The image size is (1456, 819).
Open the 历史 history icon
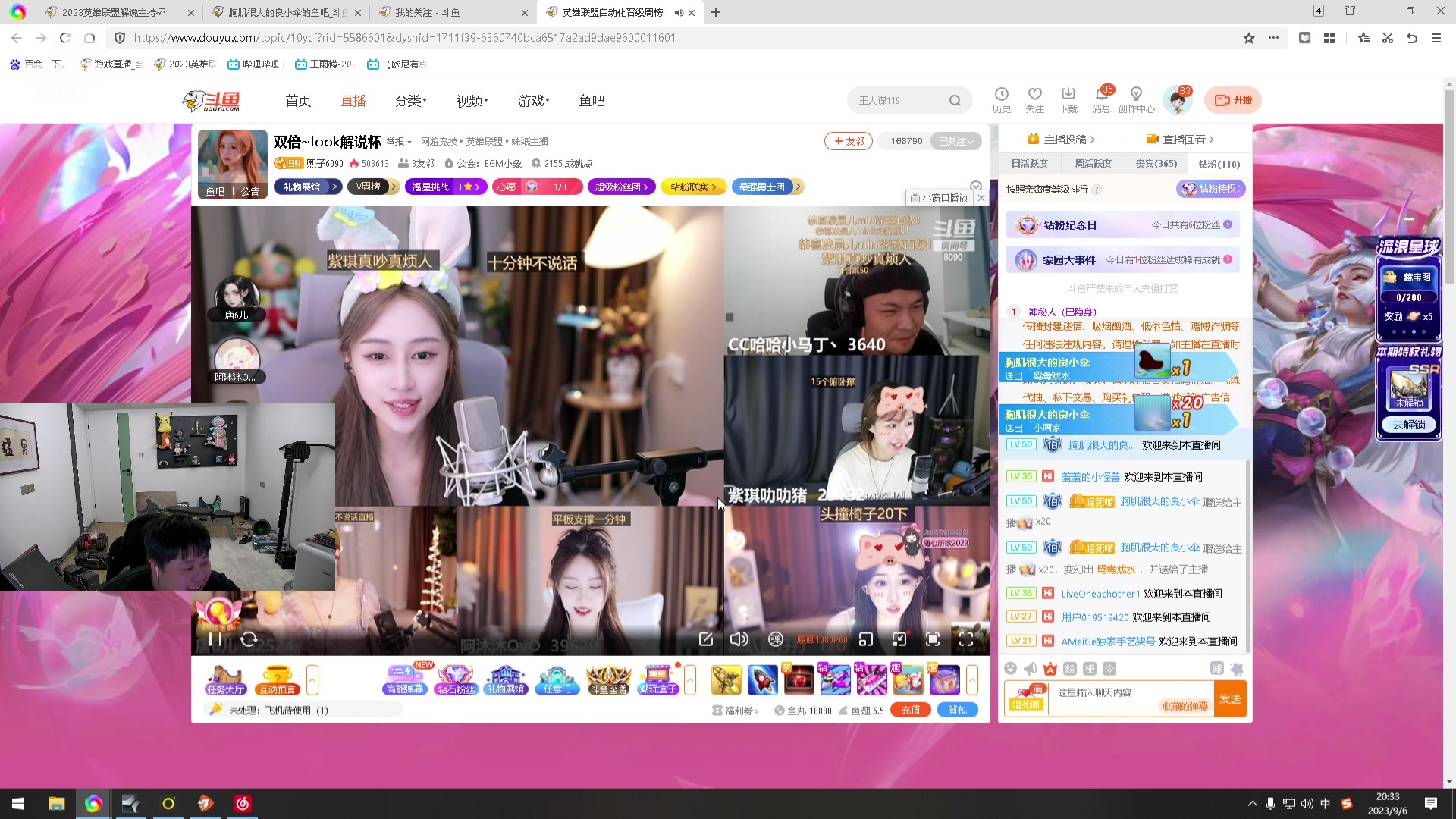[x=1002, y=100]
